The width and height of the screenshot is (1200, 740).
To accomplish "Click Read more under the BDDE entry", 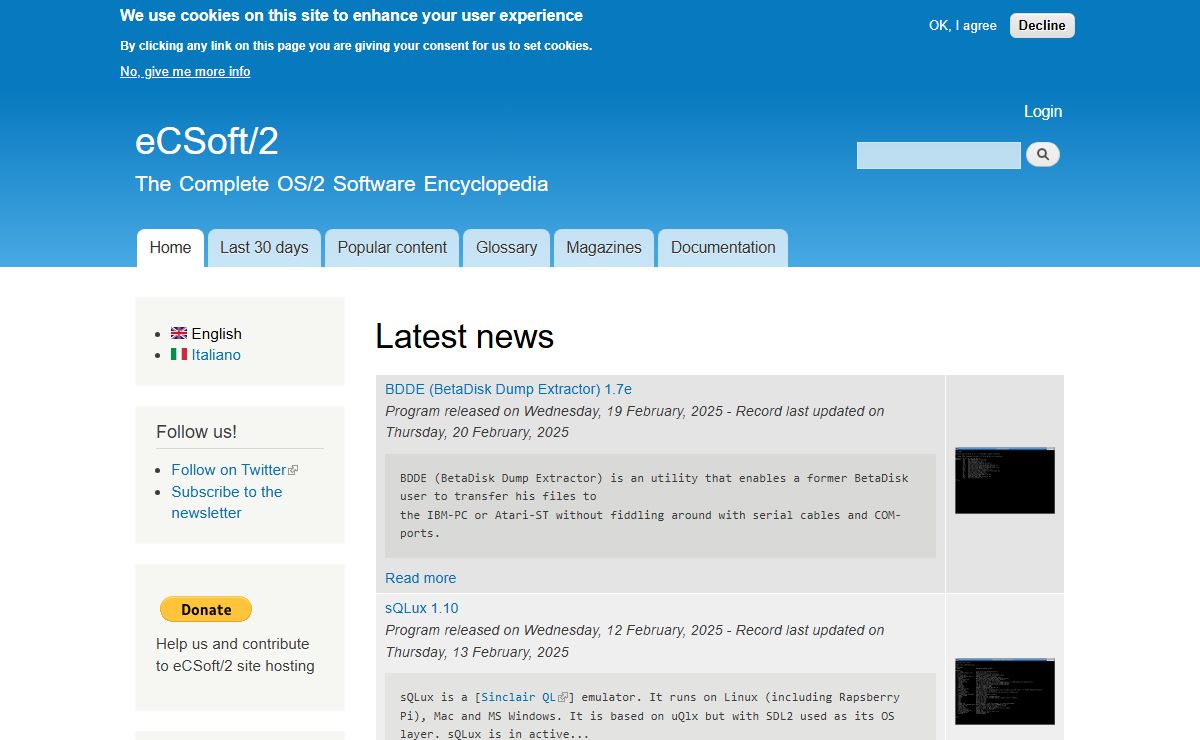I will pos(420,578).
